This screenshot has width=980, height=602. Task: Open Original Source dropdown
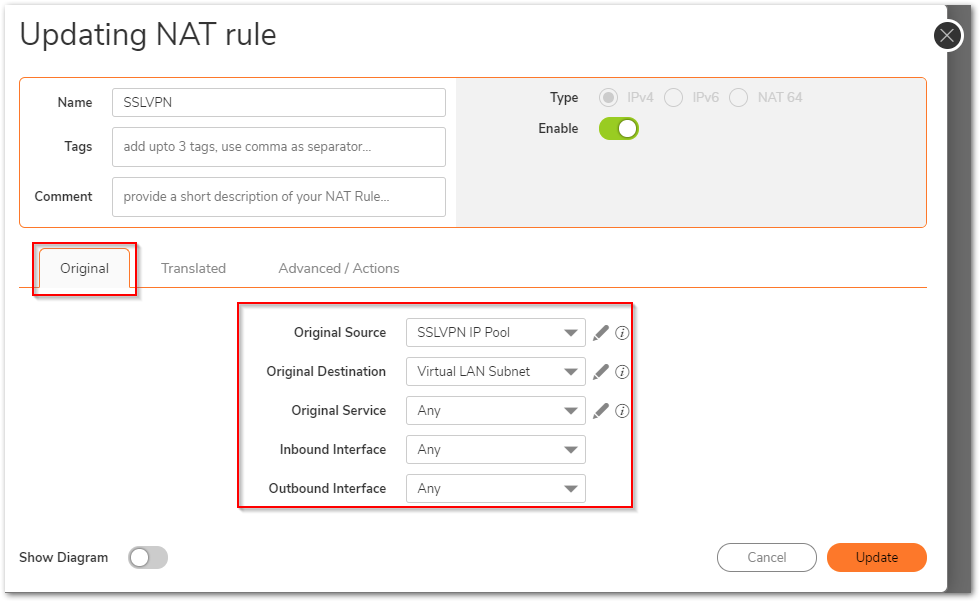click(496, 333)
